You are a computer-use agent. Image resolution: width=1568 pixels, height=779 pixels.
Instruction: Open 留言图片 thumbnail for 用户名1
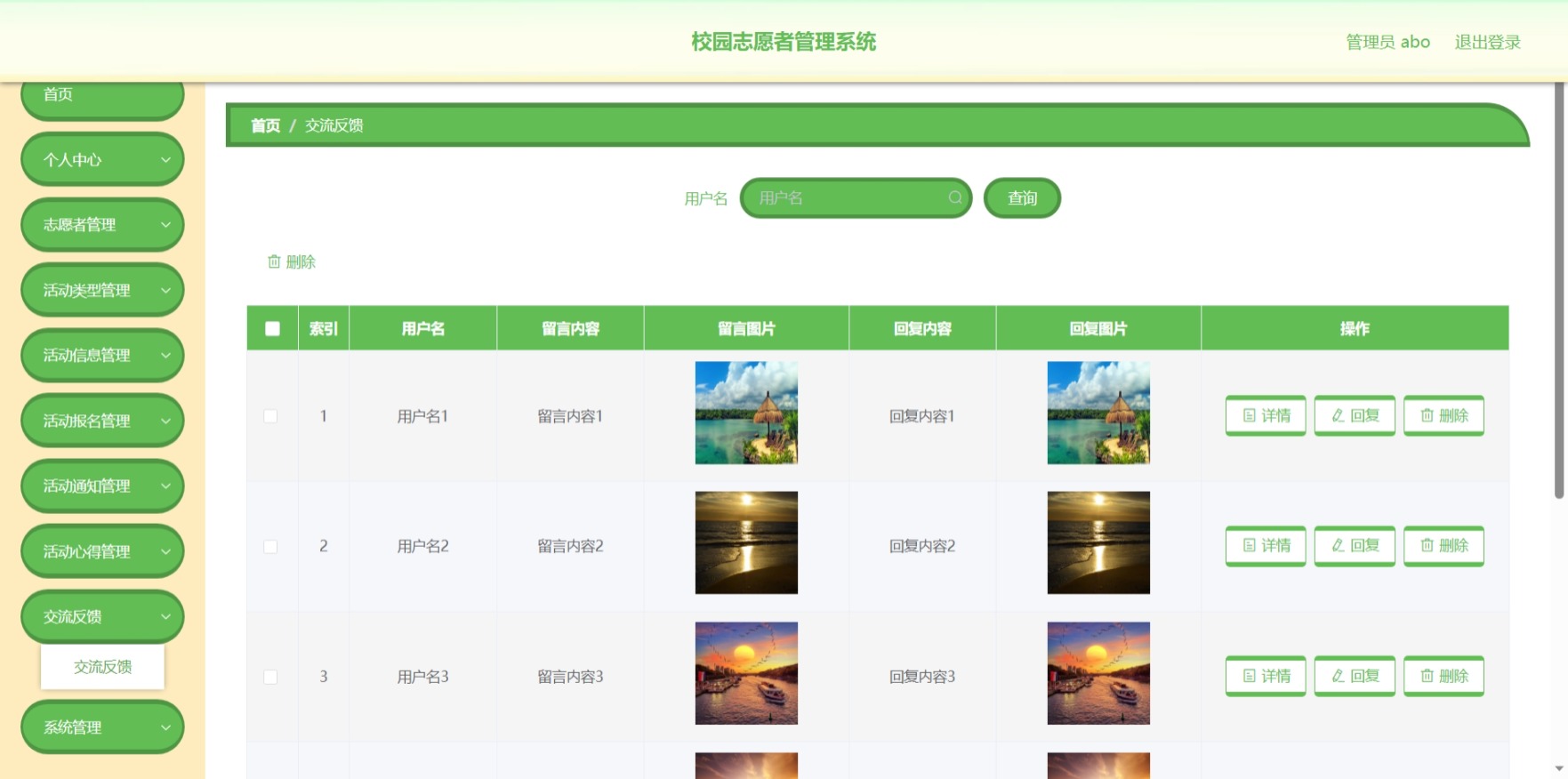coord(746,413)
